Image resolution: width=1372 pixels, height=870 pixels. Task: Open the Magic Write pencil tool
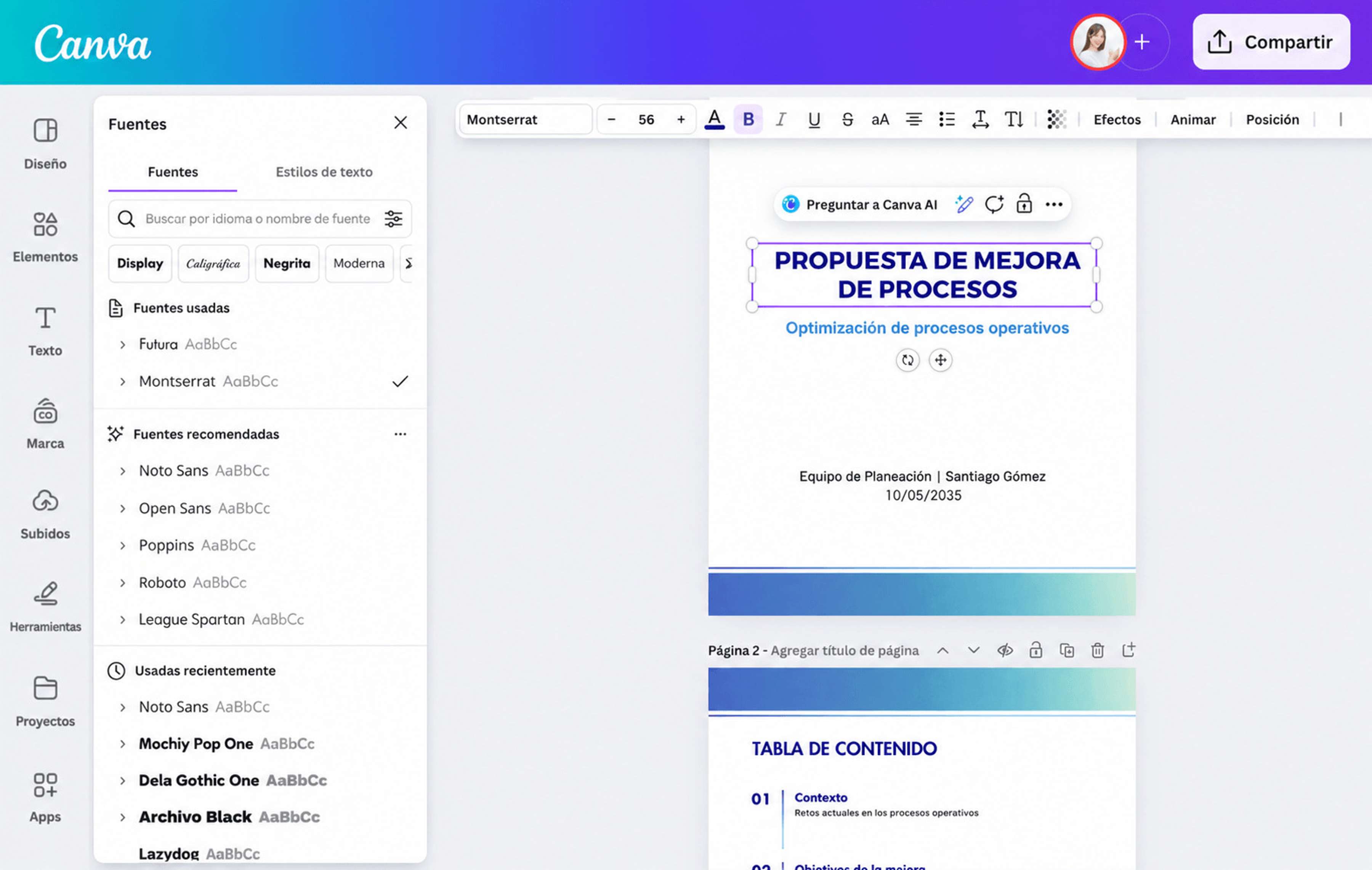point(964,205)
